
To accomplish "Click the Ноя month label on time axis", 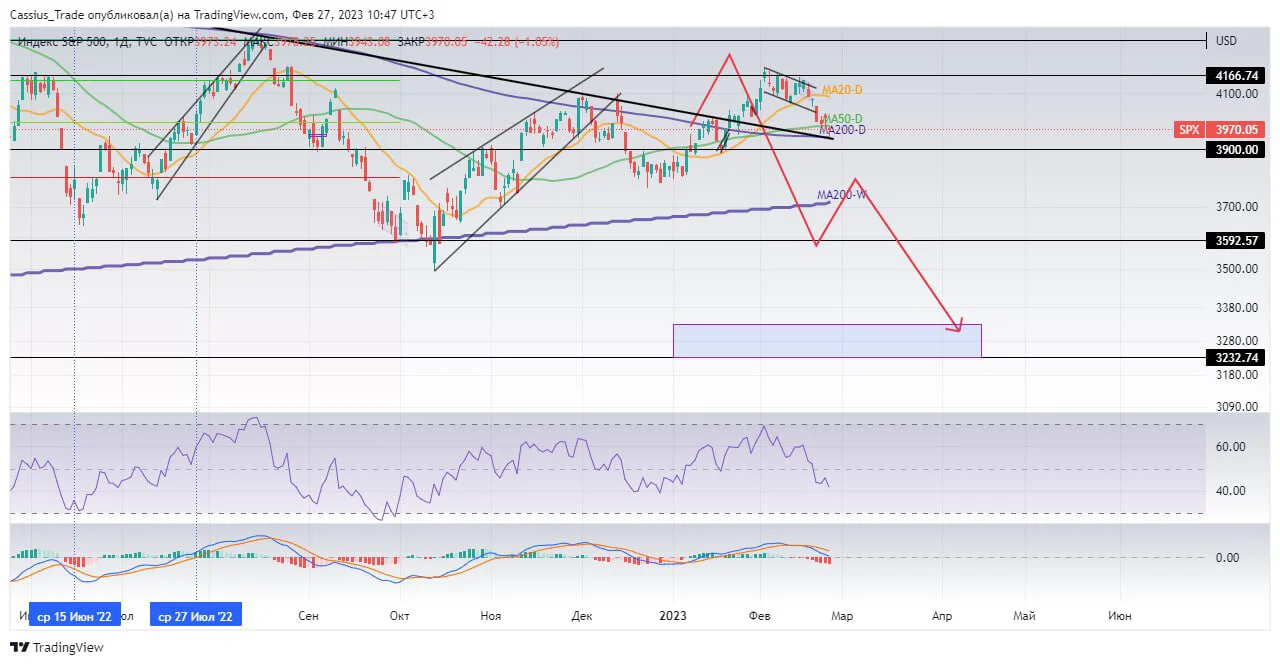I will 490,616.
